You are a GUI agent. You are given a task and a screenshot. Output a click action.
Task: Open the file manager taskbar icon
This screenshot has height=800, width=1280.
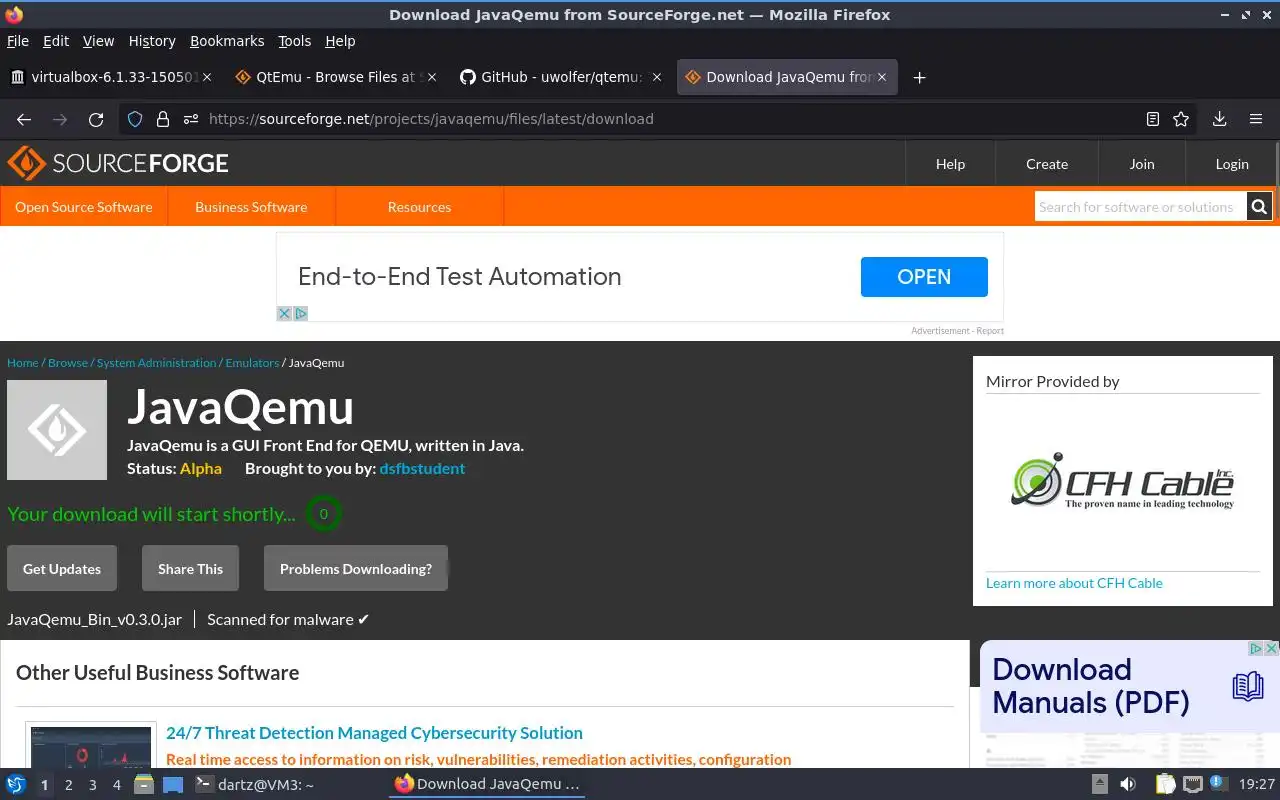pyautogui.click(x=144, y=784)
